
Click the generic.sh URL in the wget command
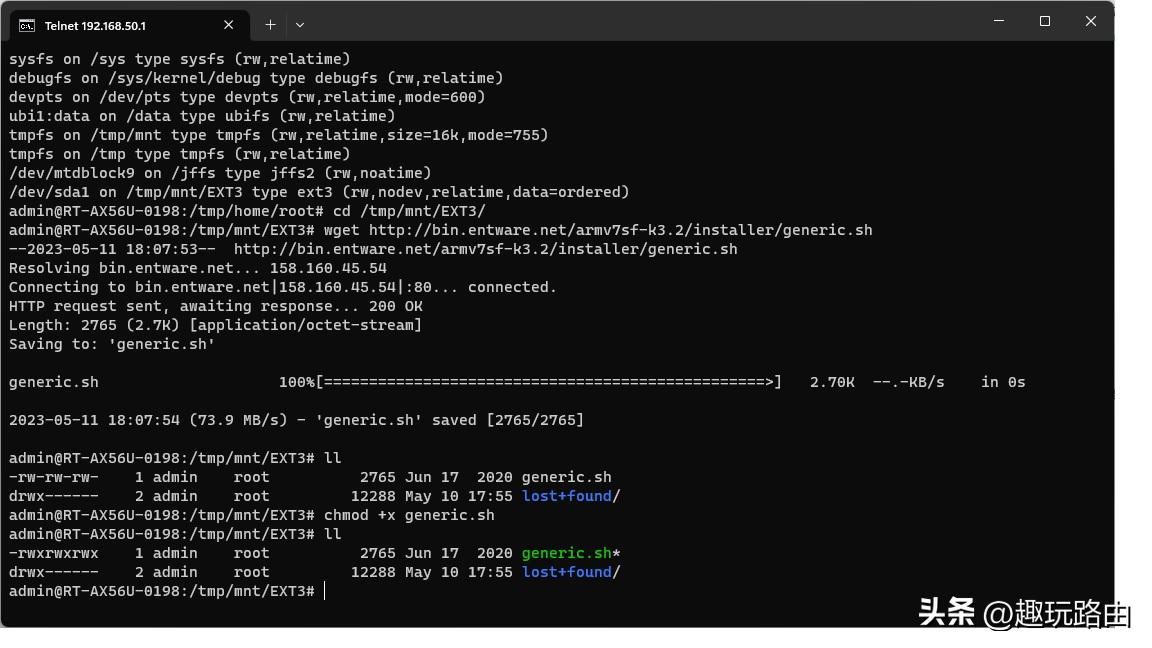click(620, 230)
